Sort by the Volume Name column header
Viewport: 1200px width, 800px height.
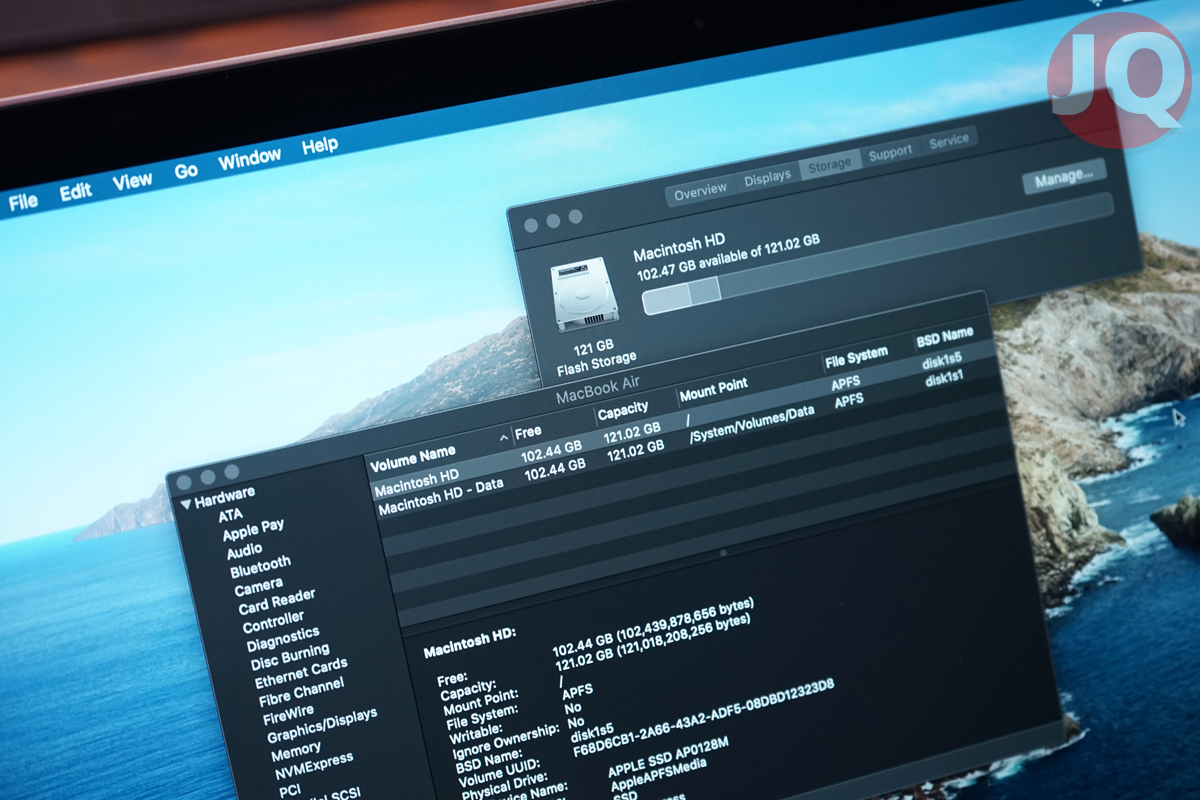pyautogui.click(x=412, y=458)
